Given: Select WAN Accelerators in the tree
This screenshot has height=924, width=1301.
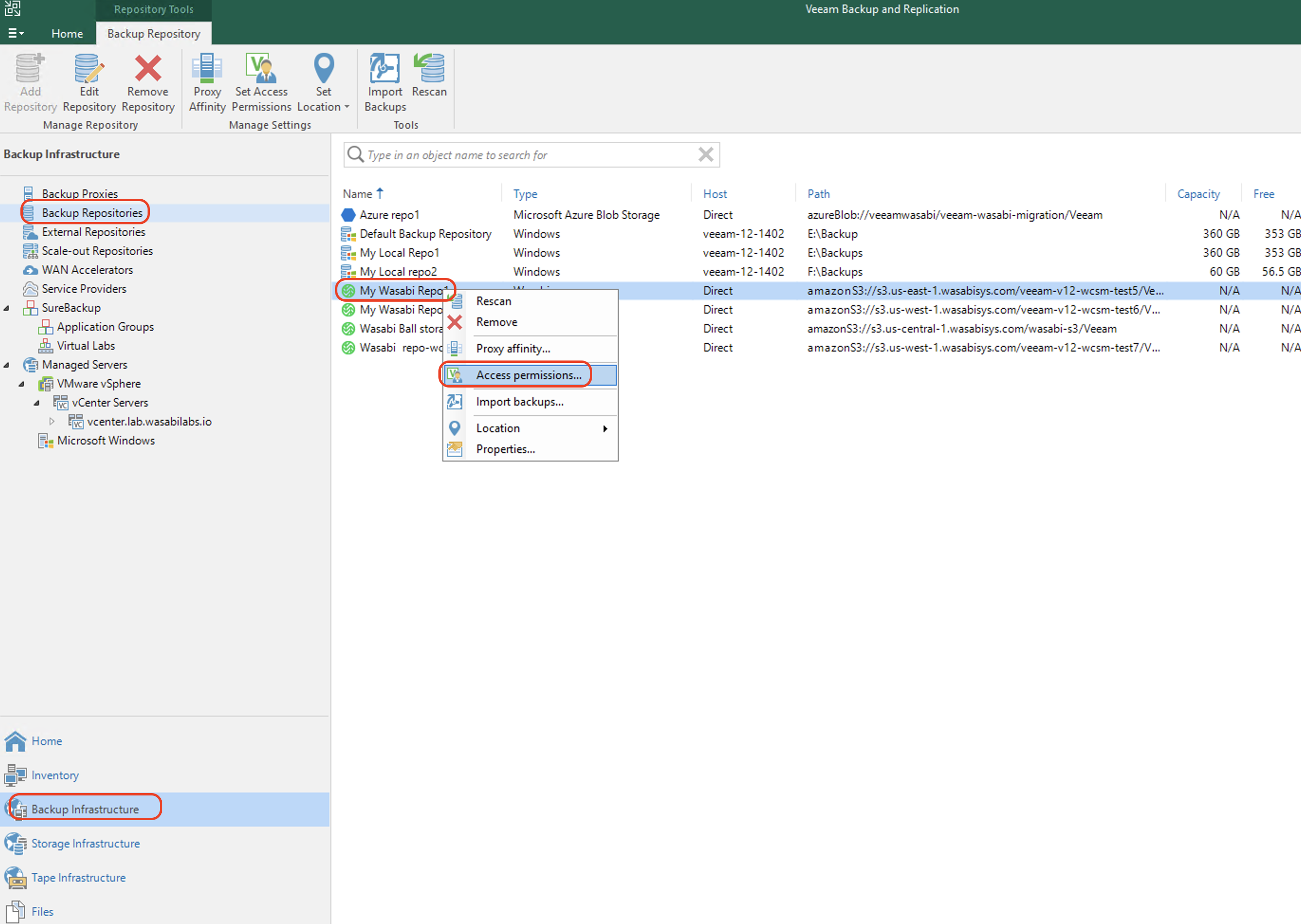Looking at the screenshot, I should click(87, 270).
